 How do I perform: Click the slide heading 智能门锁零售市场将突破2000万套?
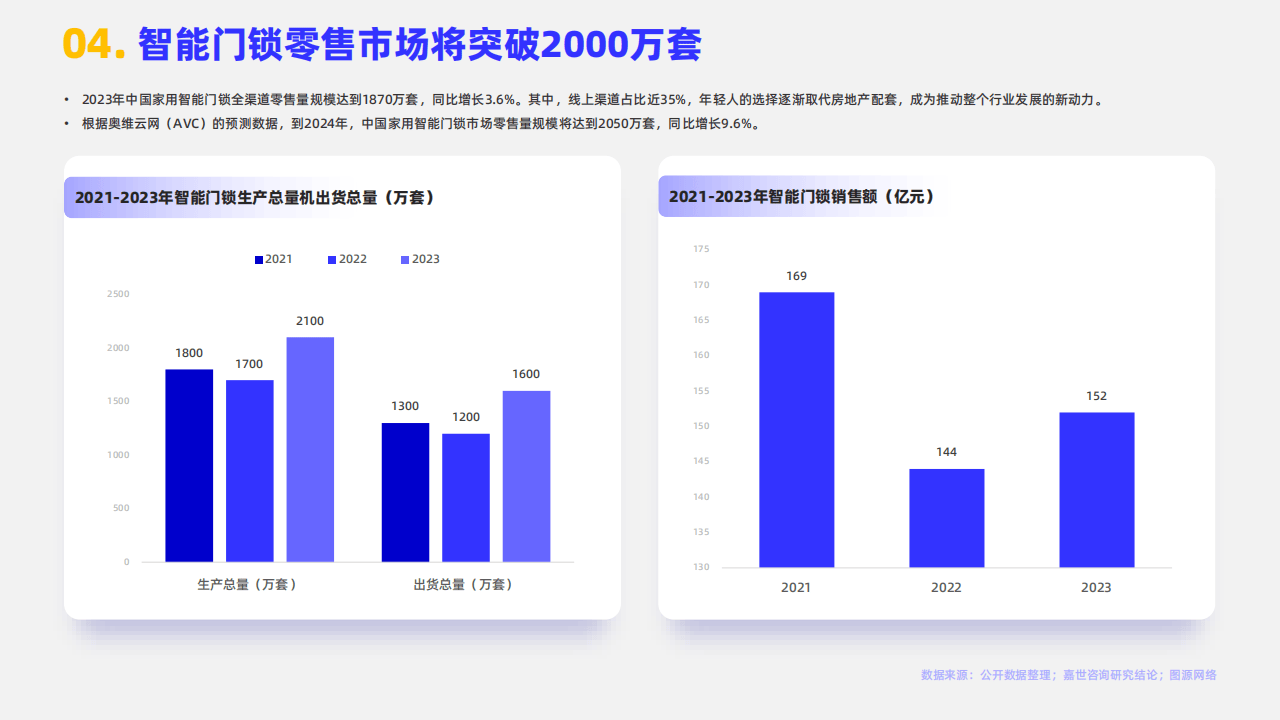click(420, 44)
